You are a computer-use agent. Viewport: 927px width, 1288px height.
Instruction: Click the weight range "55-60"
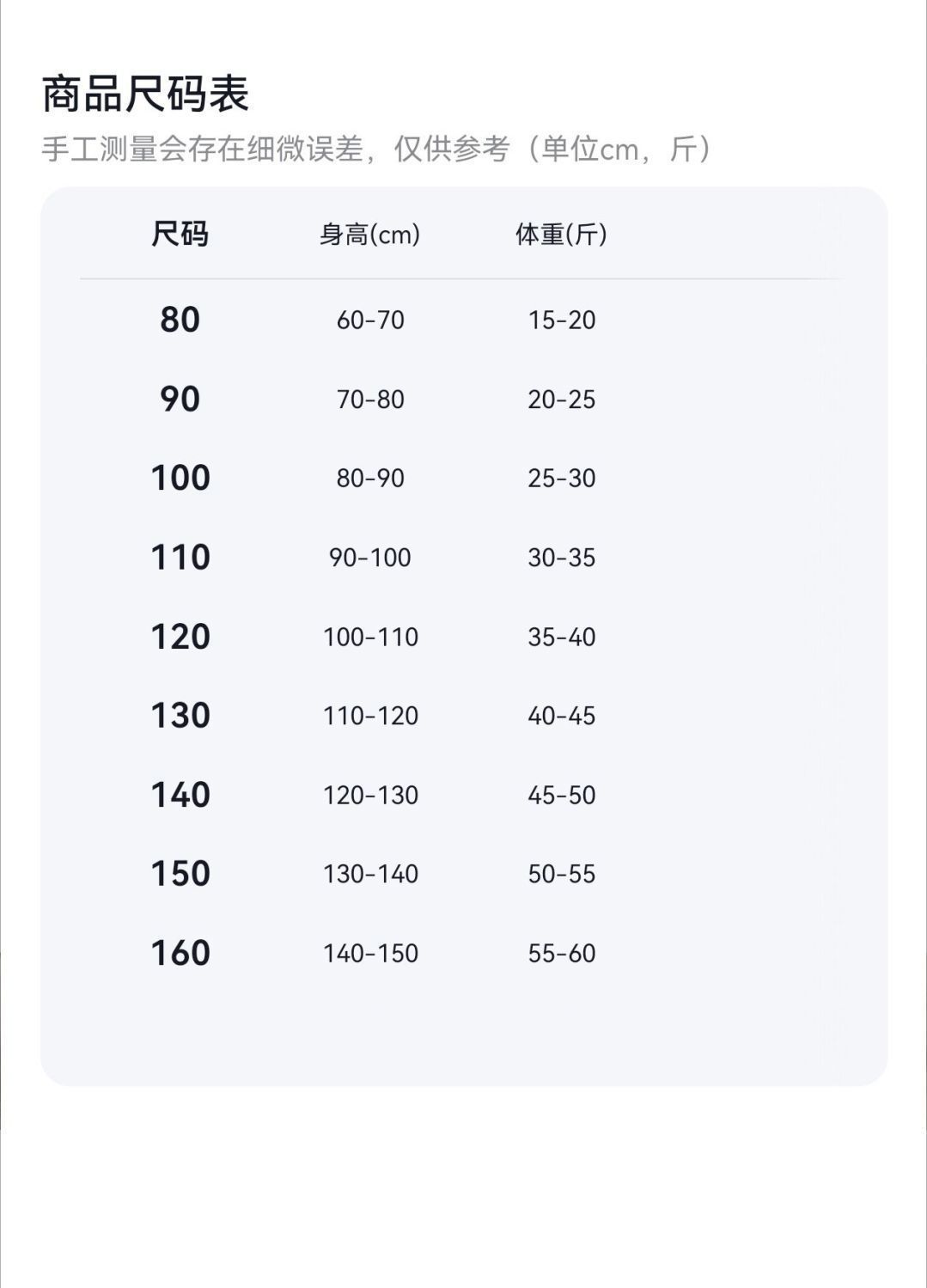point(562,953)
